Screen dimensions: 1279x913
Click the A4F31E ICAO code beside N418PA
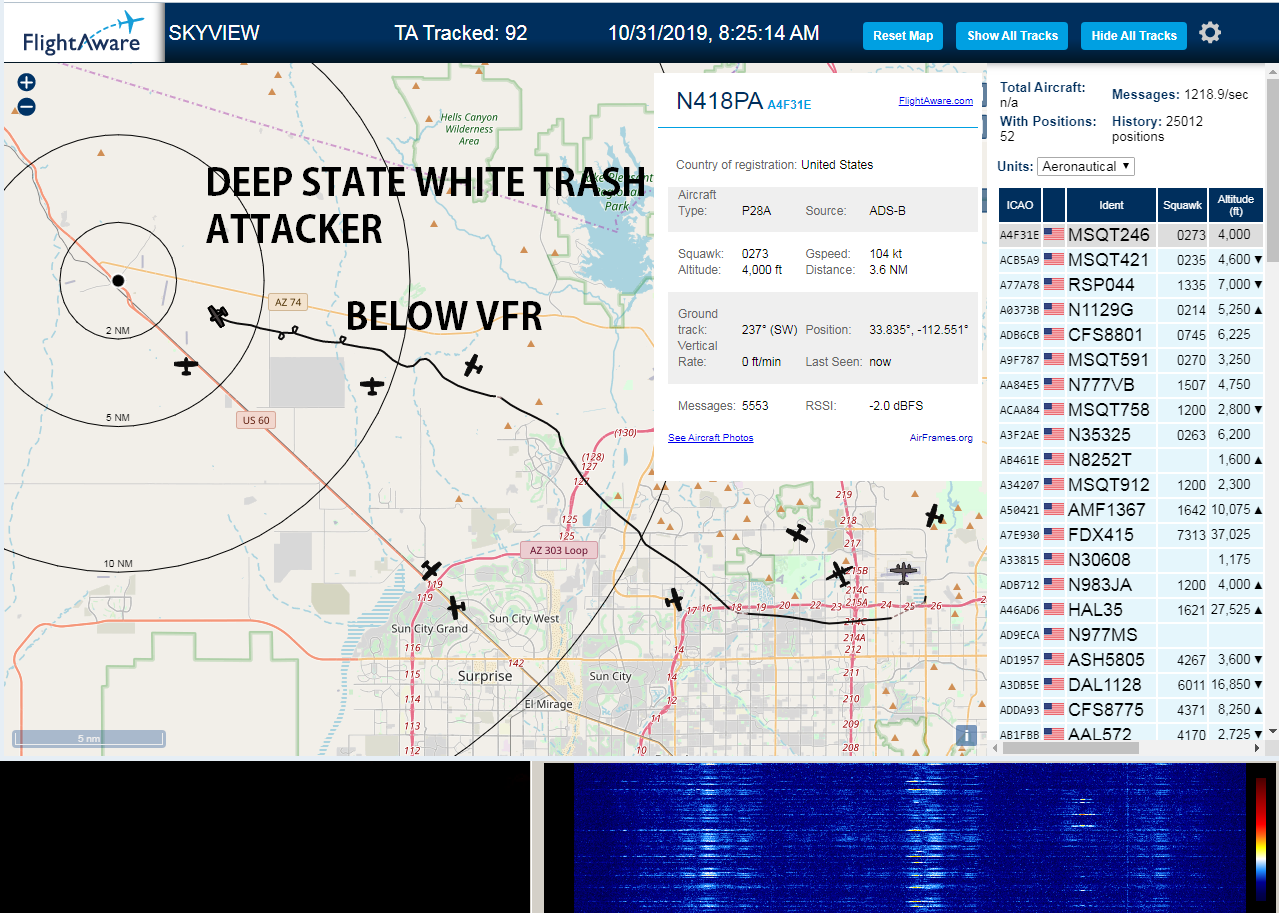point(789,104)
